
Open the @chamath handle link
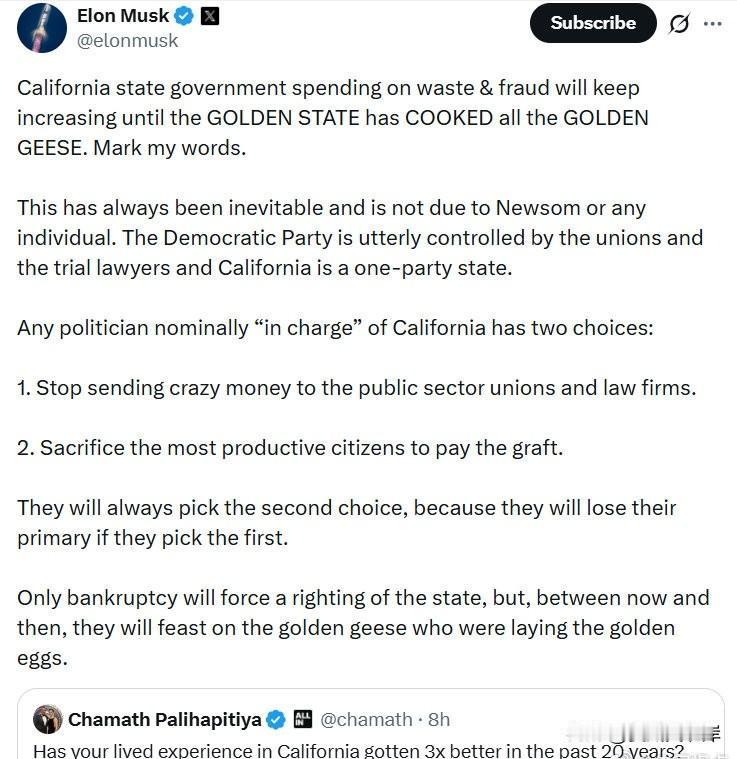(366, 719)
